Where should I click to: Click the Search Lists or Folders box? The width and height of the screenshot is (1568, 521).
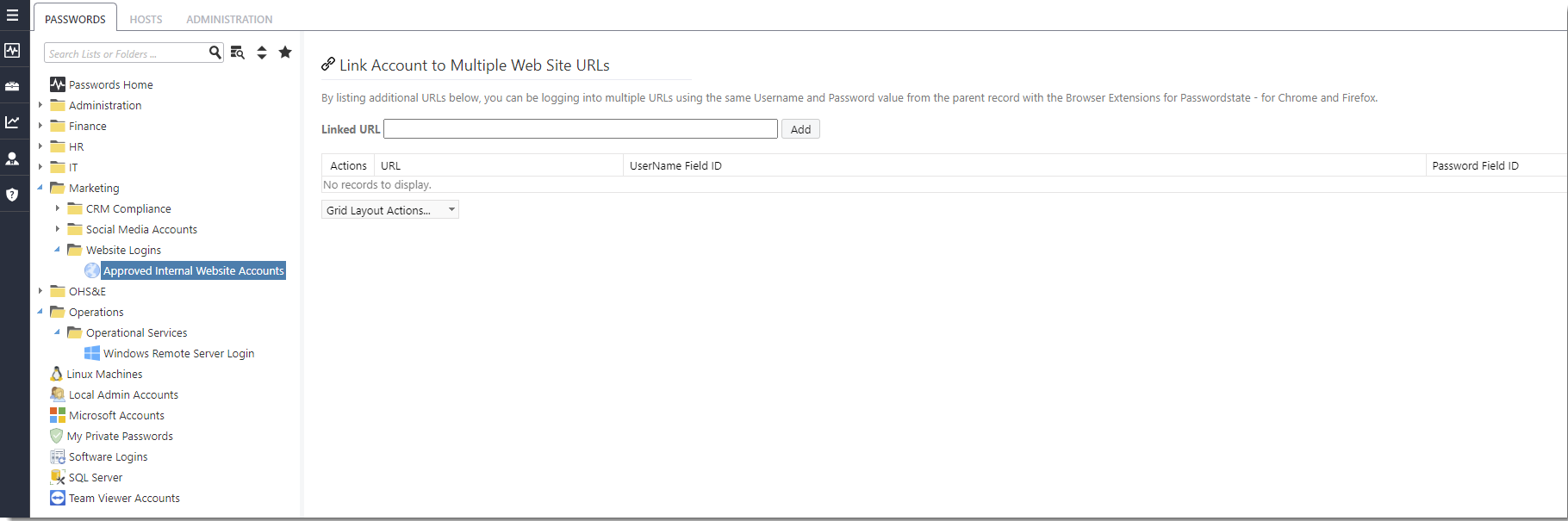(126, 53)
